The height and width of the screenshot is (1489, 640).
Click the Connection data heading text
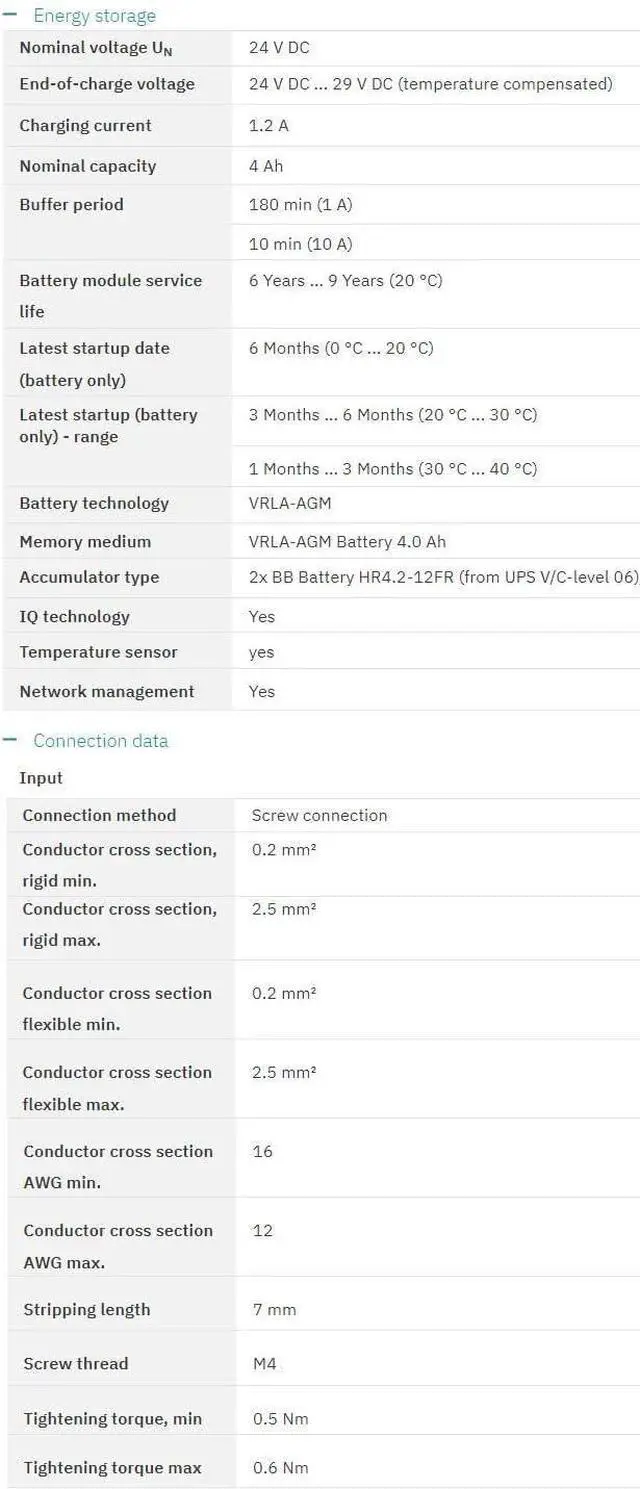100,740
